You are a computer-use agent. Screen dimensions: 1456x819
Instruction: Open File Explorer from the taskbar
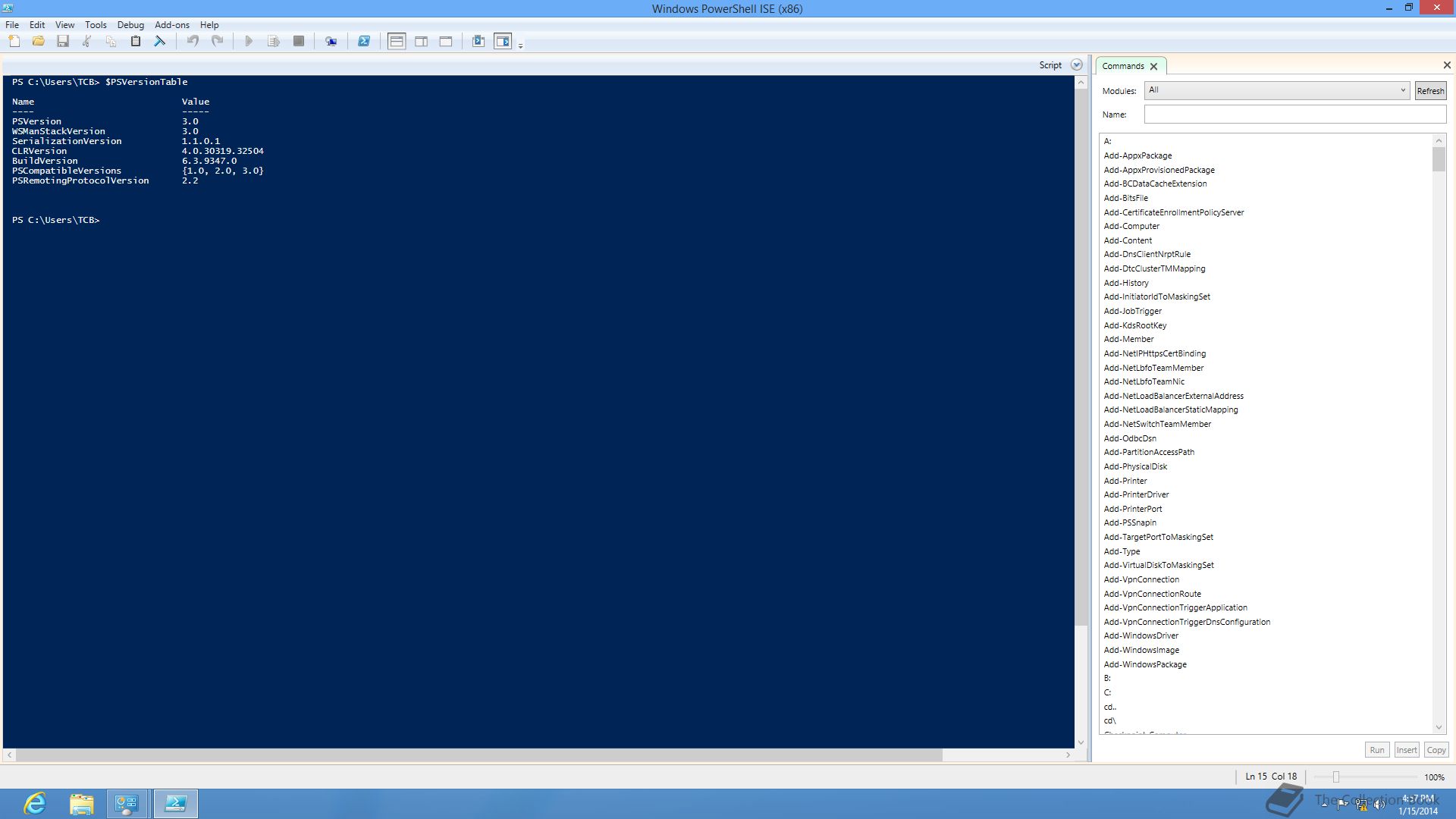[x=81, y=804]
